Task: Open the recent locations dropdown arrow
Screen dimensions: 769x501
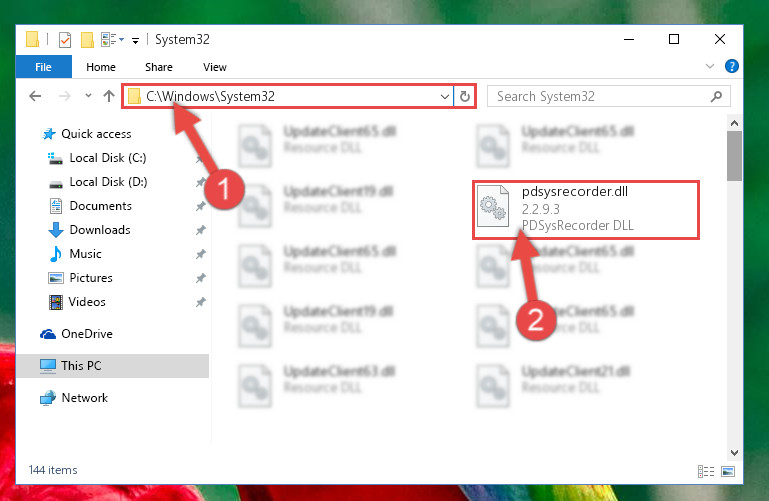Action: (88, 96)
